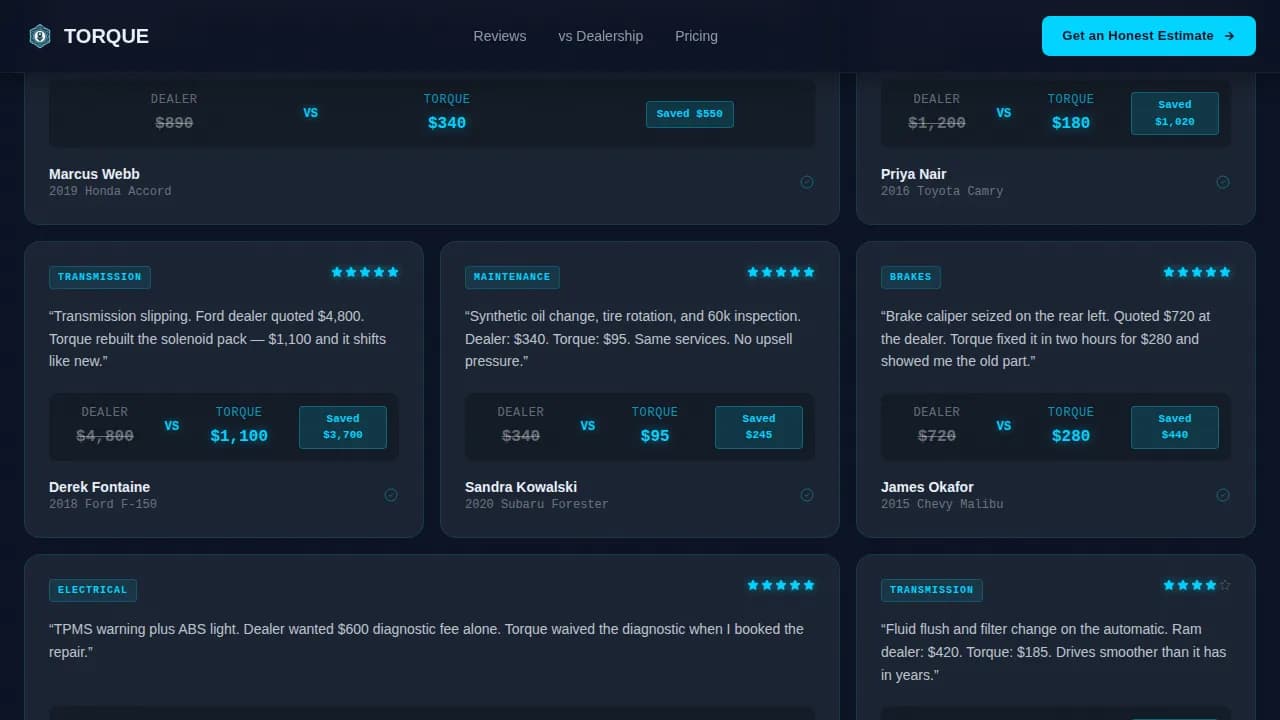
Task: Click the Saved $245 badge
Action: [759, 427]
